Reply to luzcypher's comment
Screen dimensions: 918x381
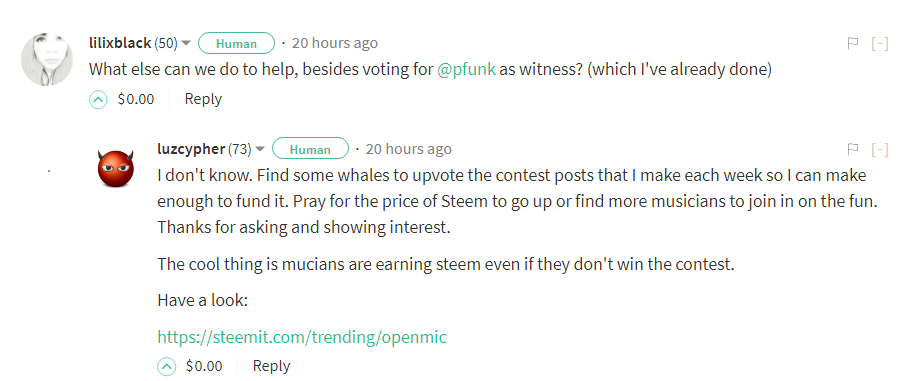click(x=271, y=366)
